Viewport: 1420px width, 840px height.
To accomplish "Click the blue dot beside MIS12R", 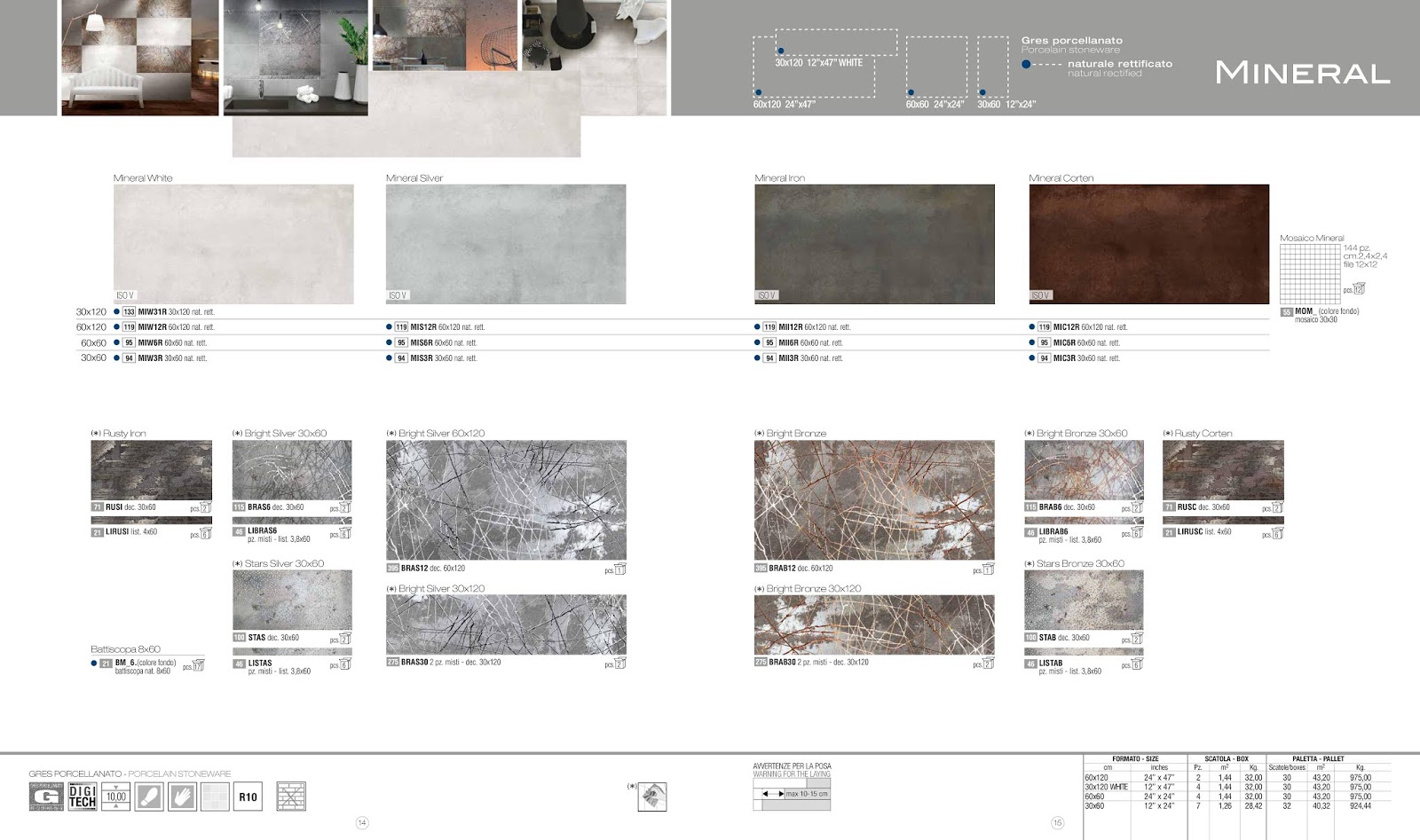I will [x=389, y=327].
